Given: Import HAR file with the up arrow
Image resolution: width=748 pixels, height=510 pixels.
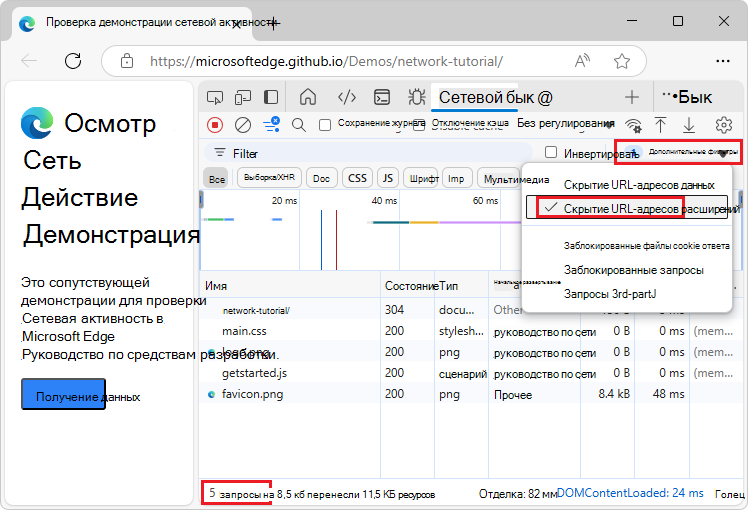Looking at the screenshot, I should tap(660, 125).
